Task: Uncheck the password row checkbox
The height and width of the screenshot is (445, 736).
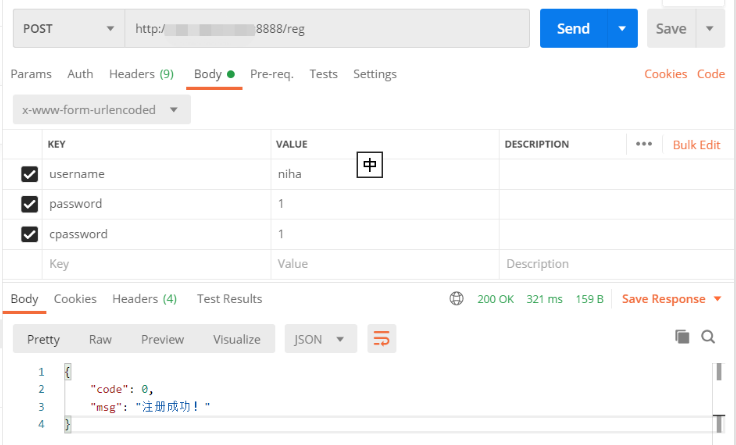Action: tap(30, 204)
